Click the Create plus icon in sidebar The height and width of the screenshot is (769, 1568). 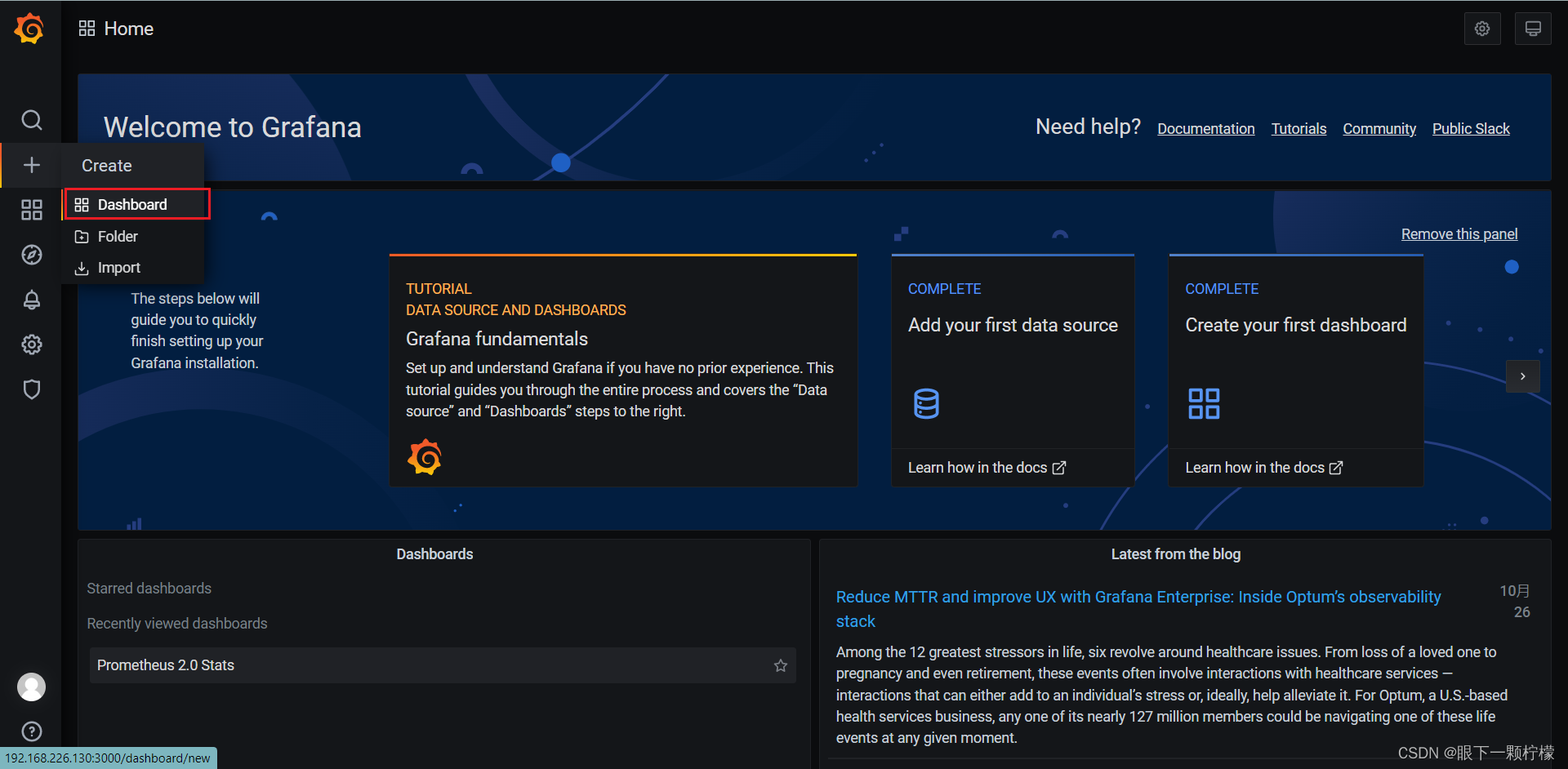tap(31, 165)
